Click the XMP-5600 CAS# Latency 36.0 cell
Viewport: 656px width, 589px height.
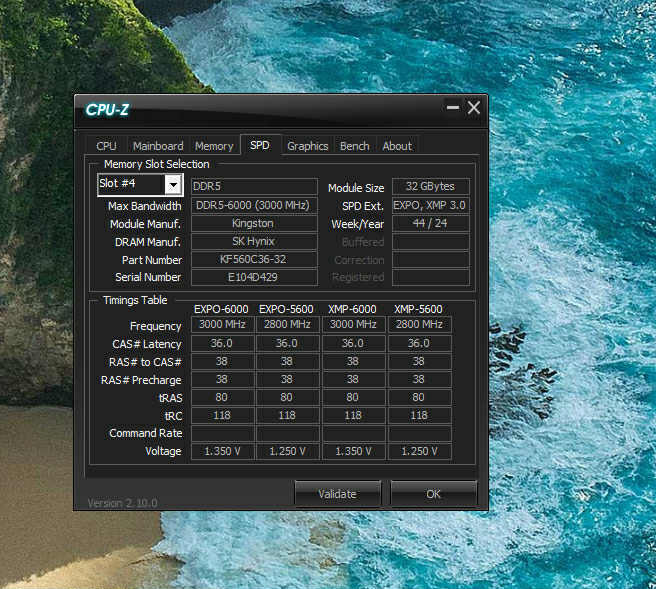420,343
